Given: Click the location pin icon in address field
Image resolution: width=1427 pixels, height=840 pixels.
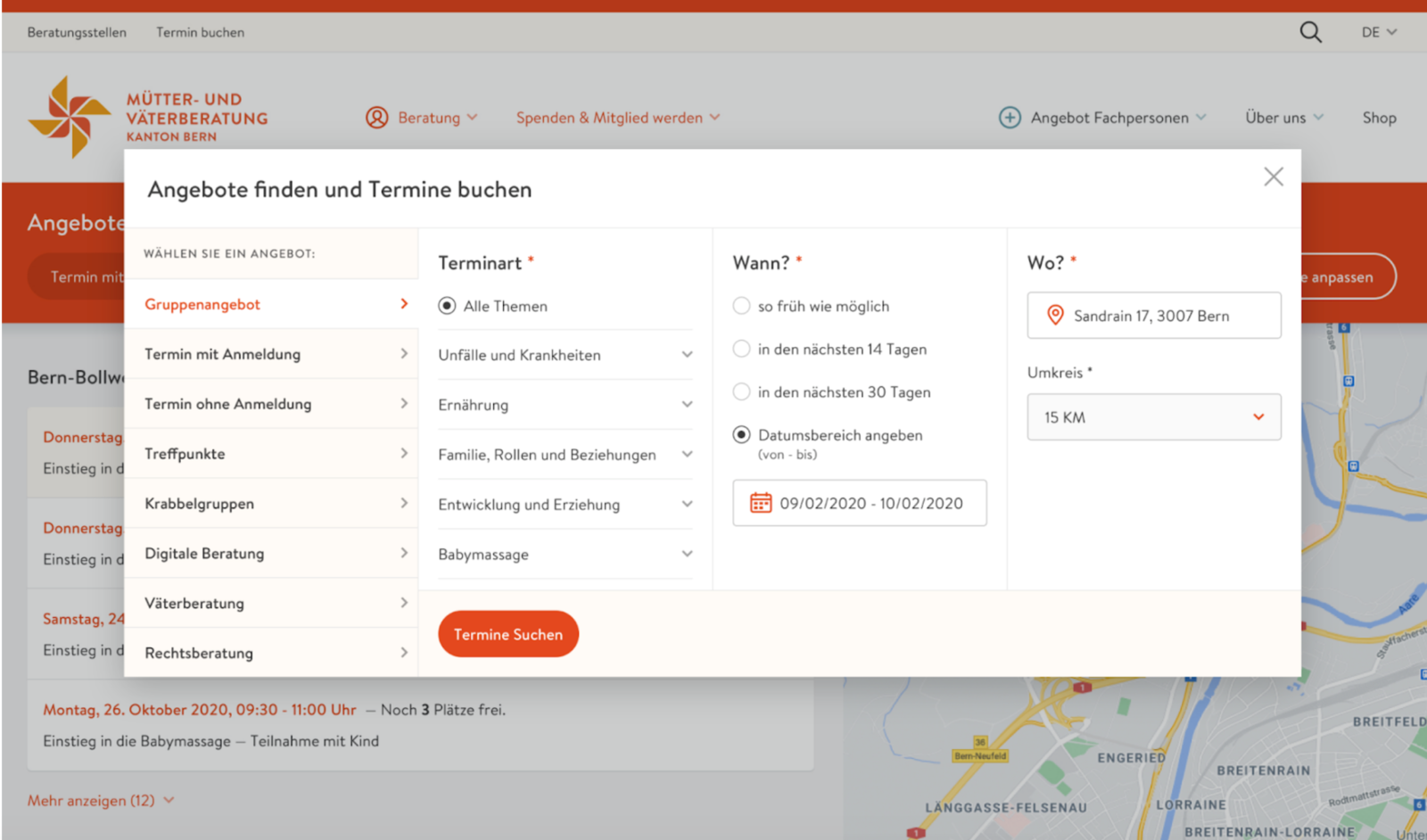Looking at the screenshot, I should click(x=1055, y=316).
